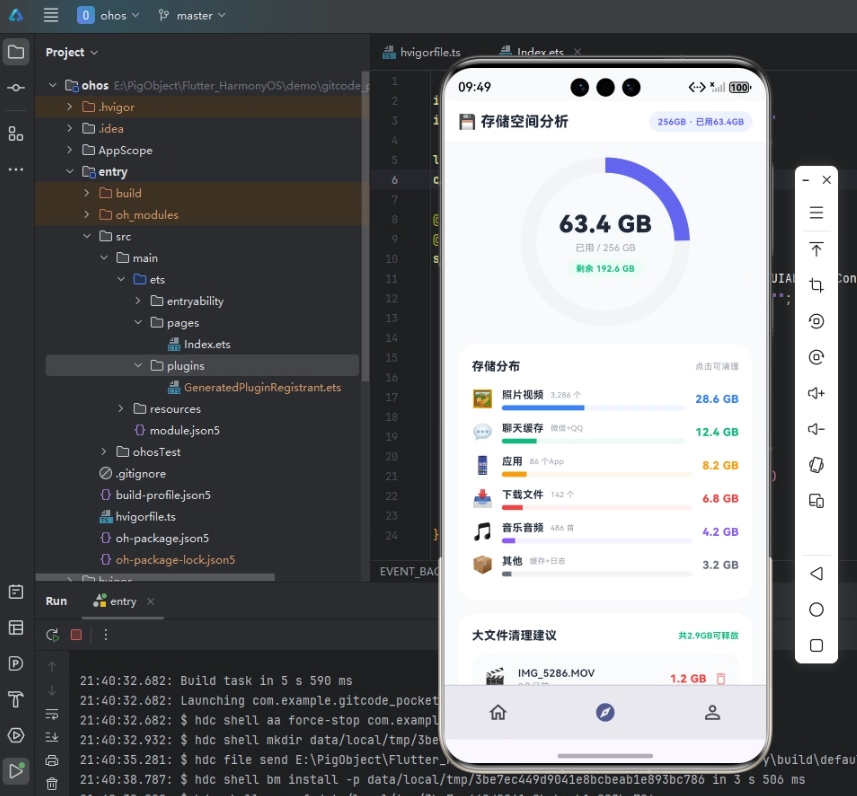Open Index.ets in project tree

[199, 344]
